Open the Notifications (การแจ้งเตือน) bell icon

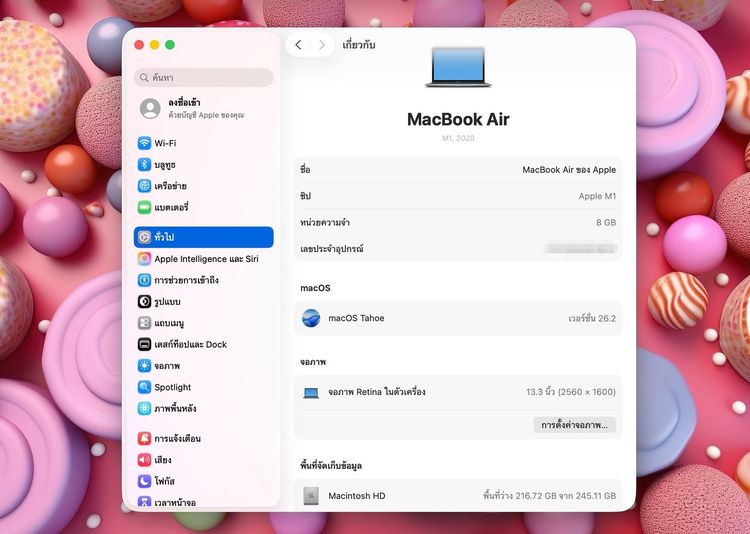coord(144,438)
